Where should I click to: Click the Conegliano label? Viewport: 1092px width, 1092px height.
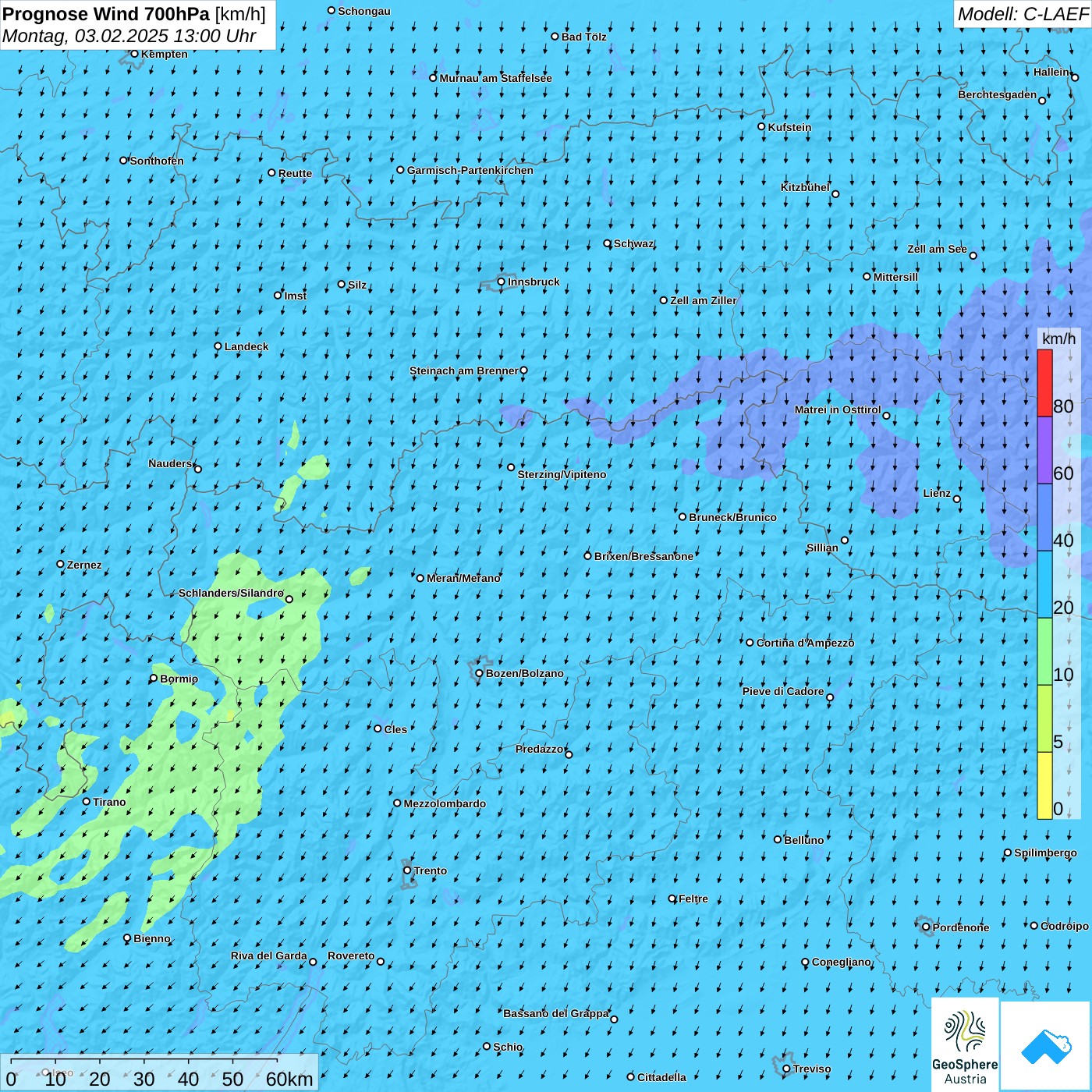pyautogui.click(x=841, y=962)
